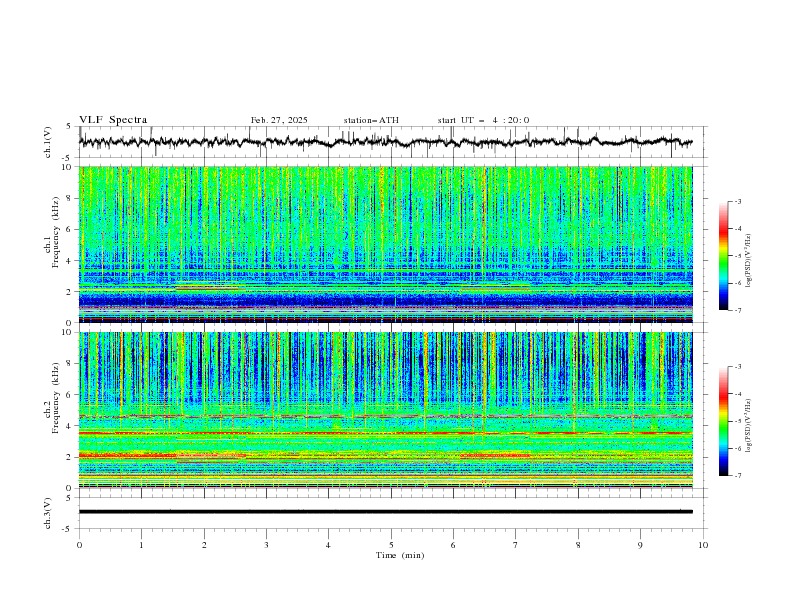
Task: Click time axis tick label "8"
Action: click(x=578, y=545)
